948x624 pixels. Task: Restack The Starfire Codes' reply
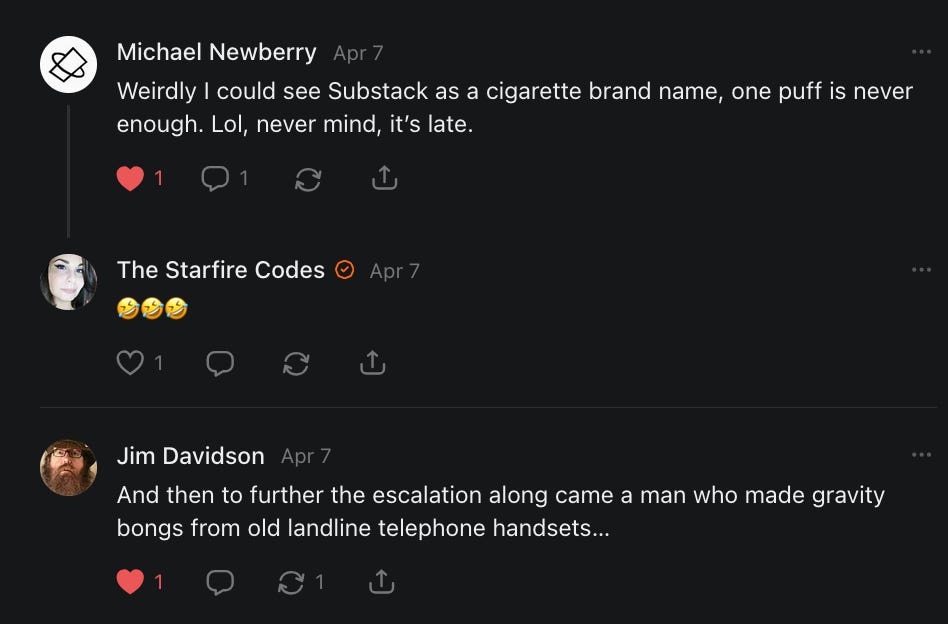(296, 363)
